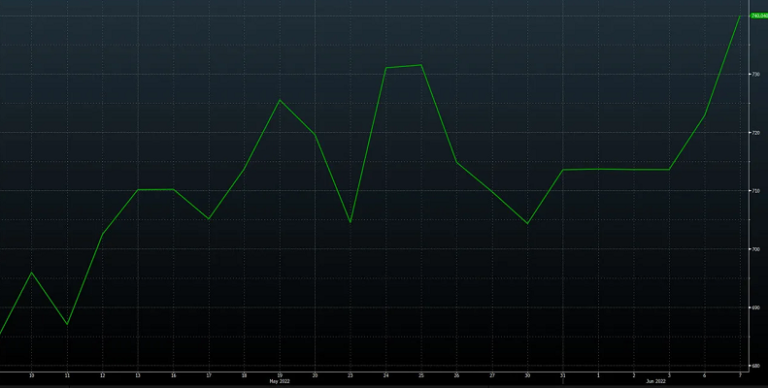Click the date 19 axis tick
The image size is (768, 388).
(280, 375)
